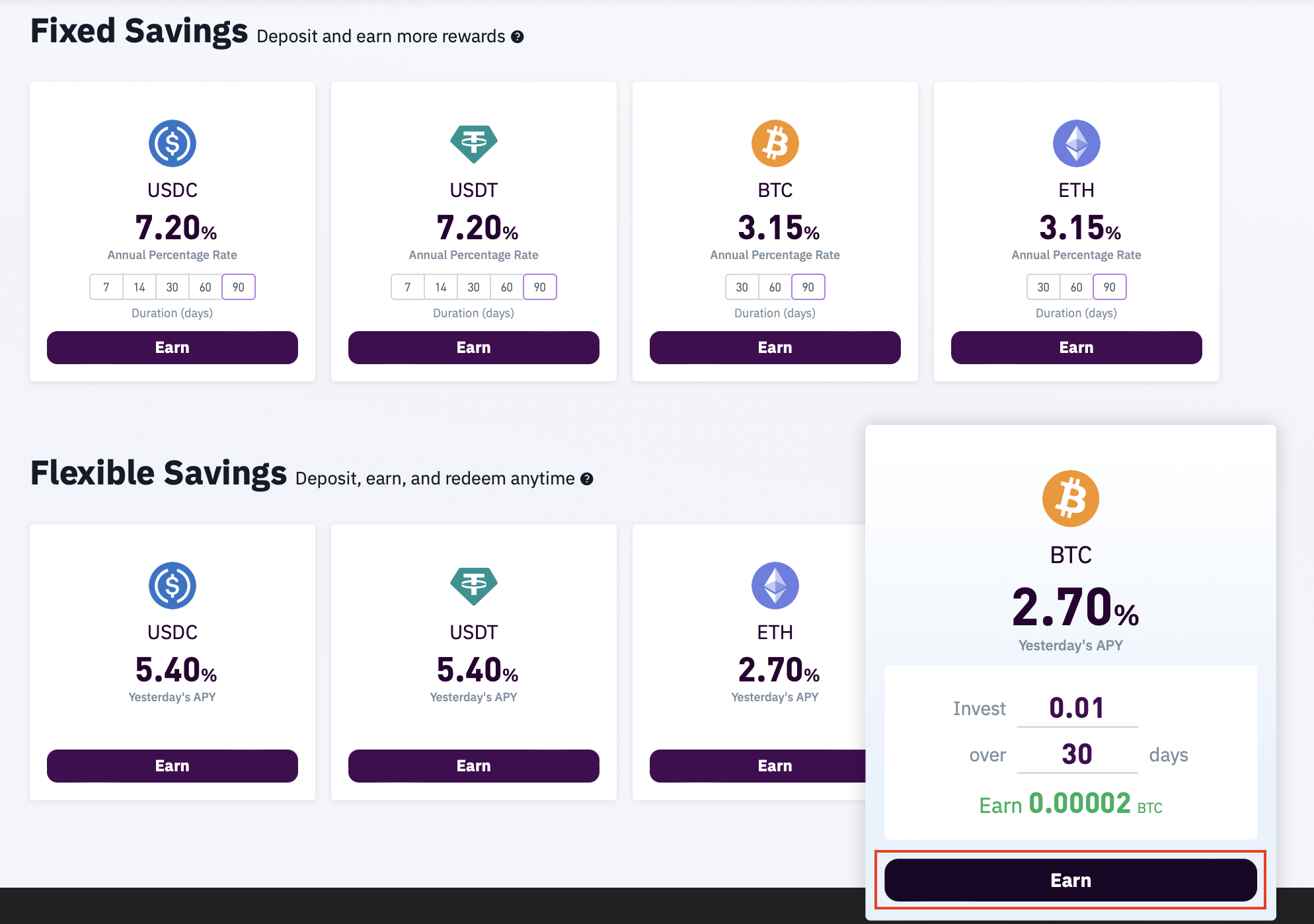Click the USDC coin icon in Fixed Savings
Image resolution: width=1314 pixels, height=924 pixels.
(173, 143)
